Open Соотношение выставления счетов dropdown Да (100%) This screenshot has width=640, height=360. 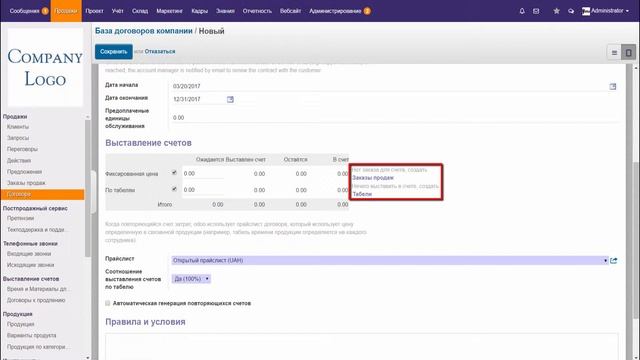[191, 279]
